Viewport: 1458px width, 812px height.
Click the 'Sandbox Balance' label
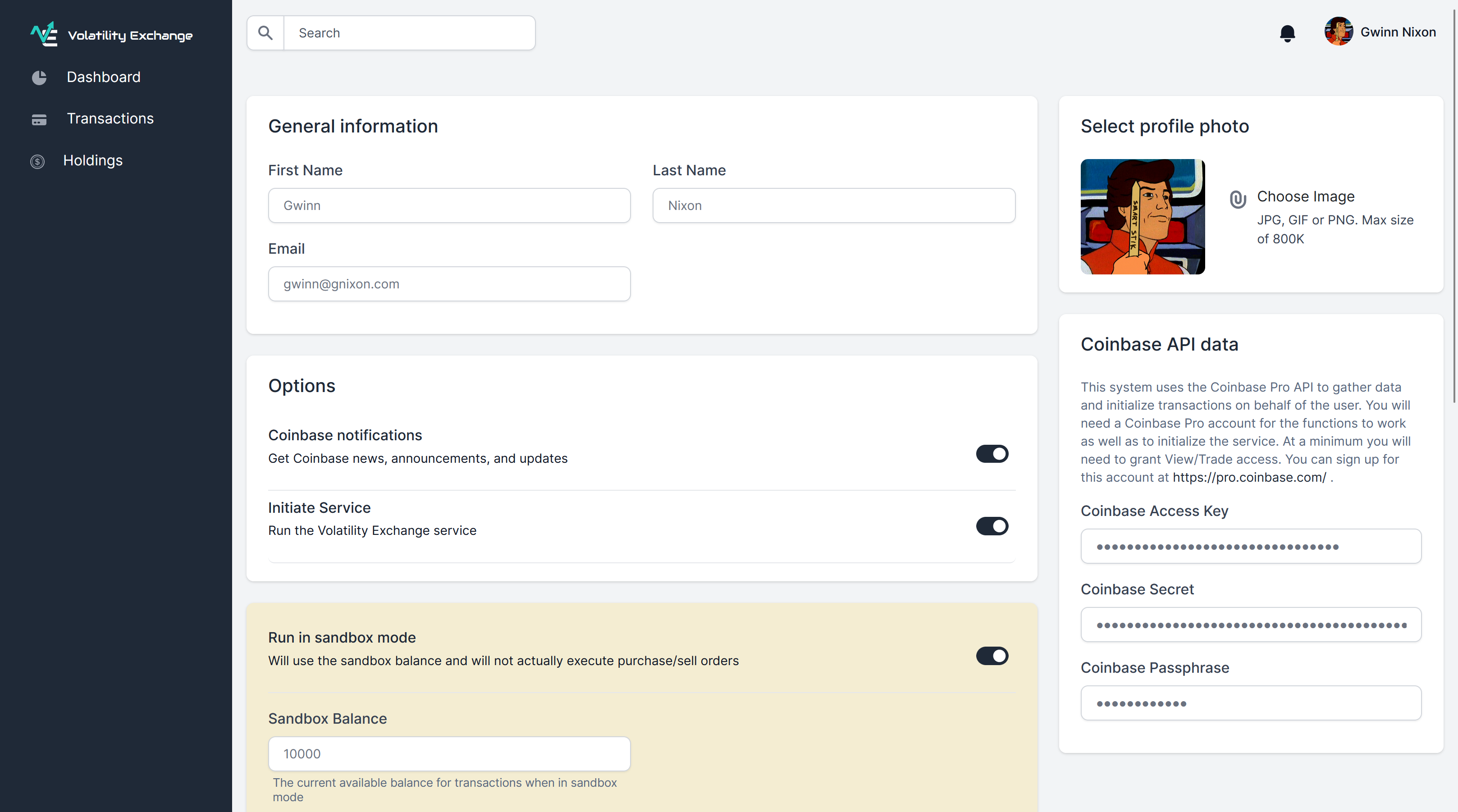coord(327,719)
